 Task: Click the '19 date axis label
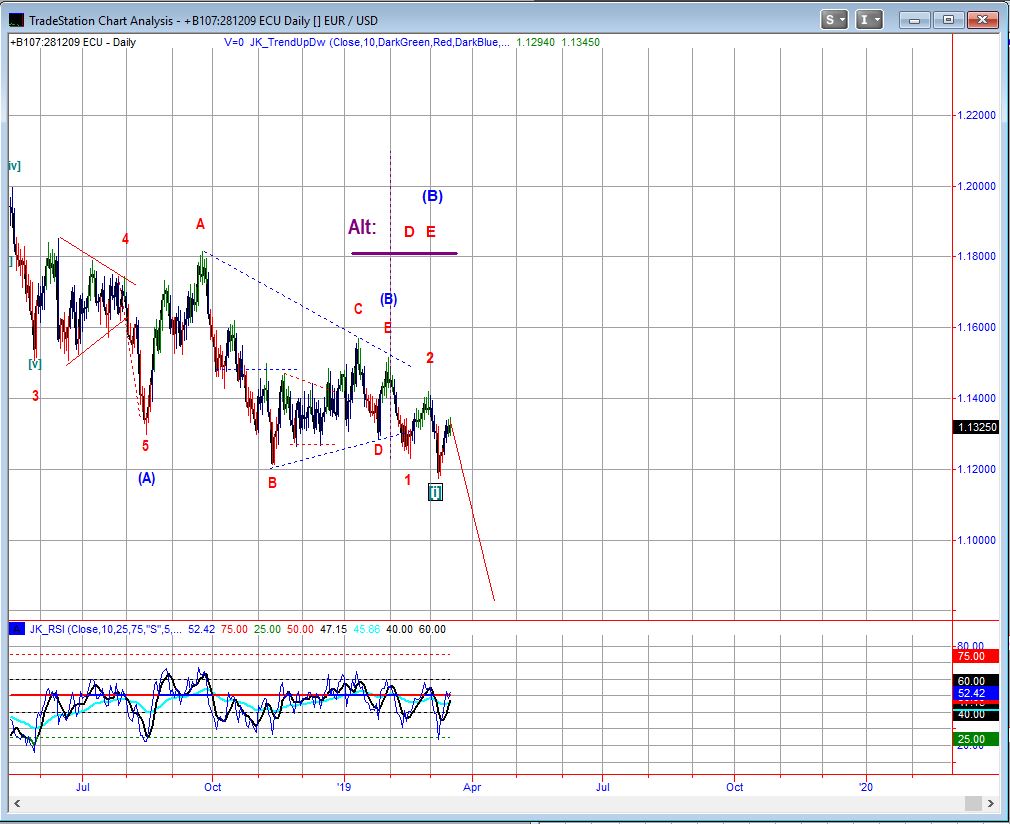pyautogui.click(x=344, y=787)
